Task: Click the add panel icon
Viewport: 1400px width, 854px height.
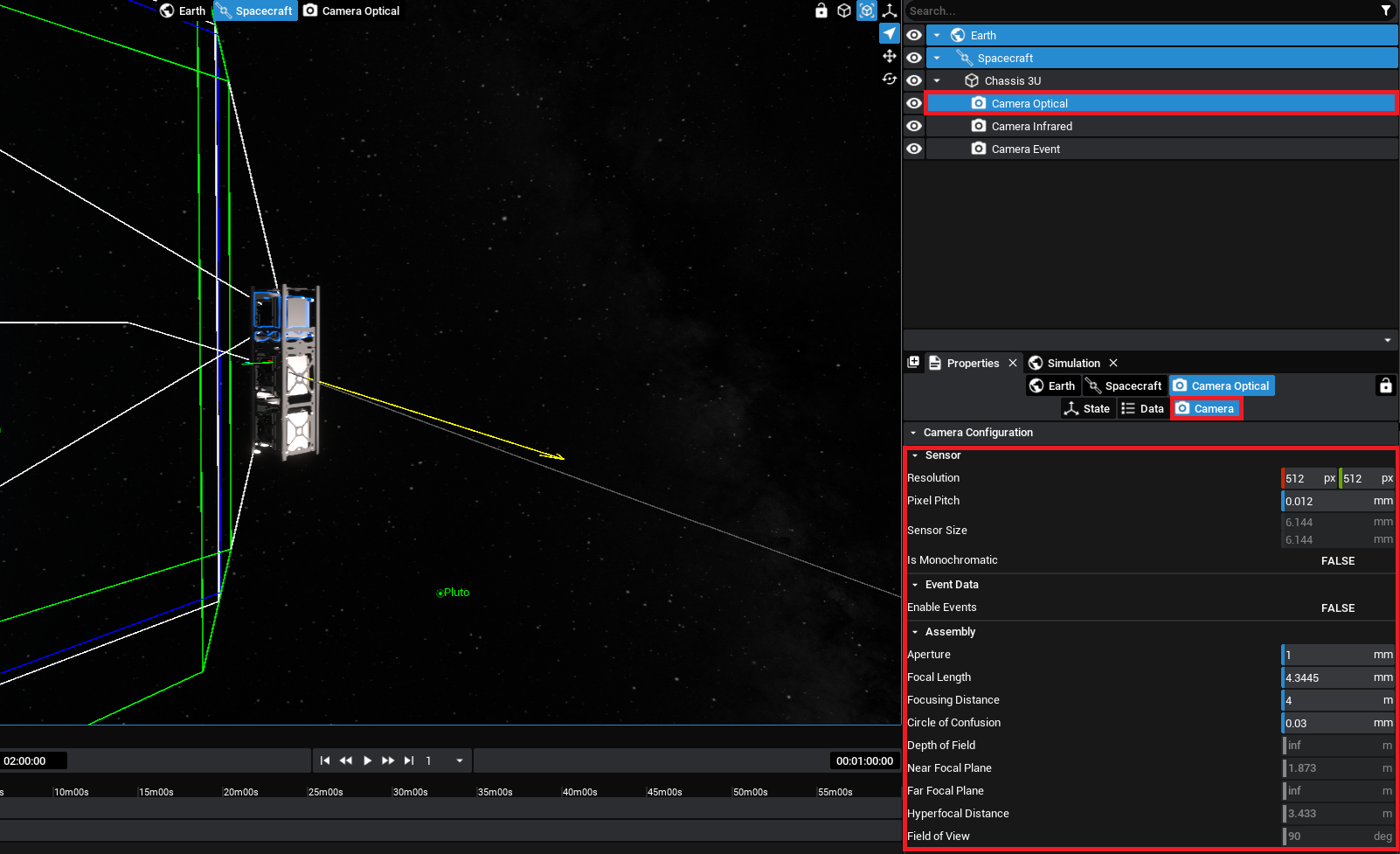Action: coord(913,362)
